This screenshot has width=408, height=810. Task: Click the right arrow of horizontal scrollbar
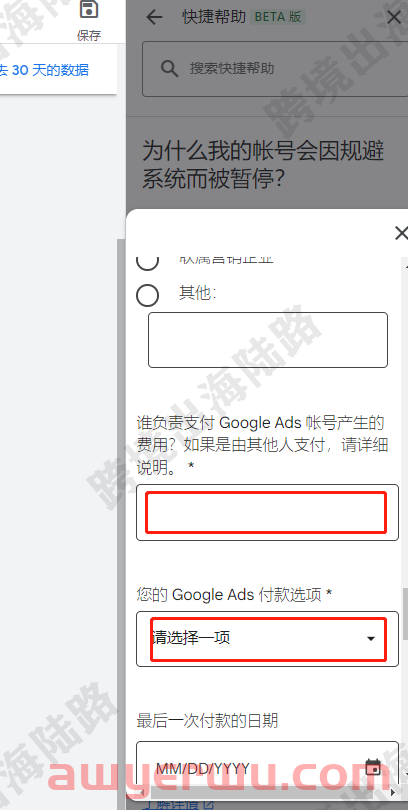[393, 792]
